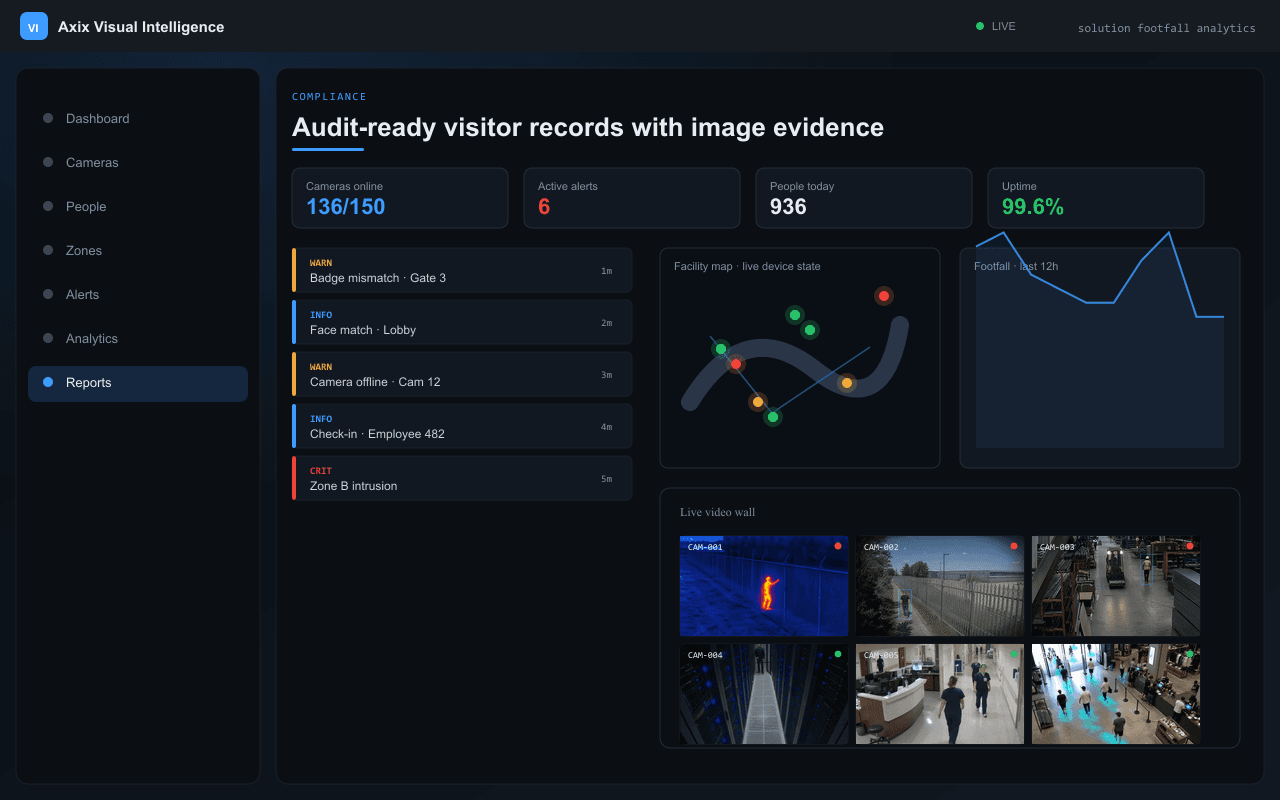Screen dimensions: 1280x800
Task: Open the Badge mismatch · Gate 3 alert
Action: tap(462, 270)
